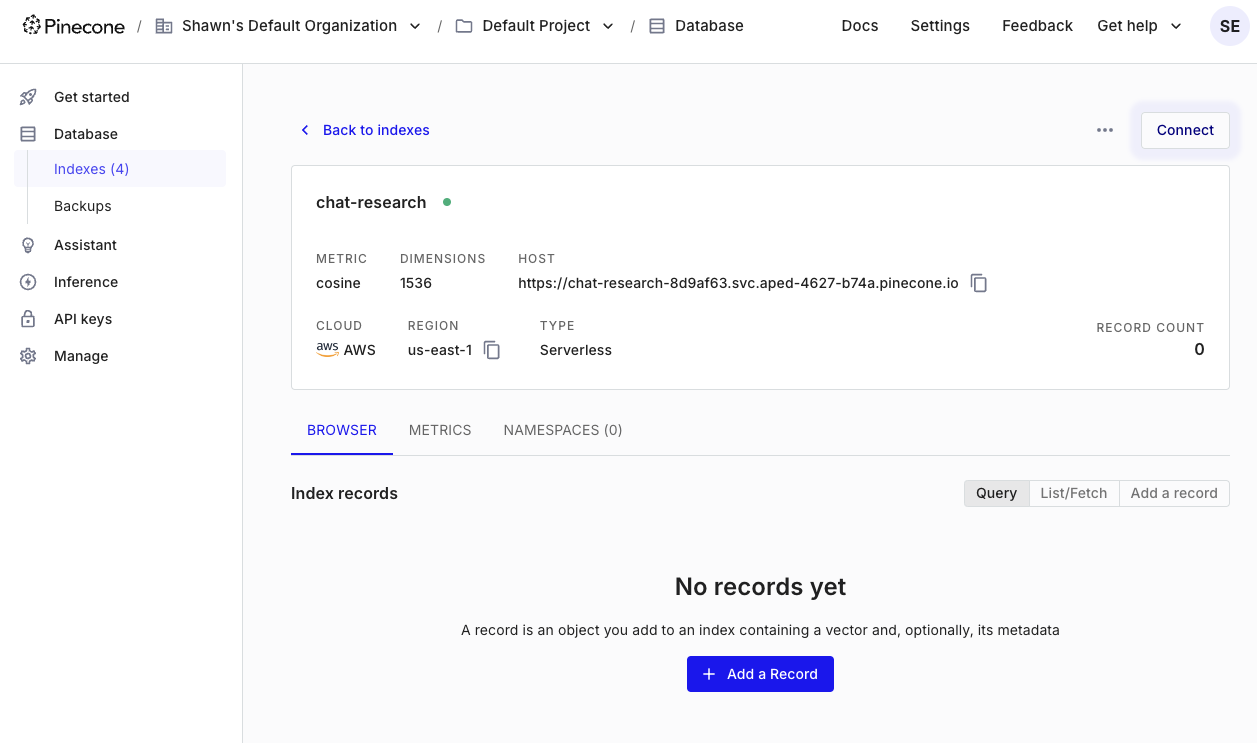This screenshot has height=743, width=1257.
Task: Click the blue Add a Record button
Action: (x=760, y=674)
